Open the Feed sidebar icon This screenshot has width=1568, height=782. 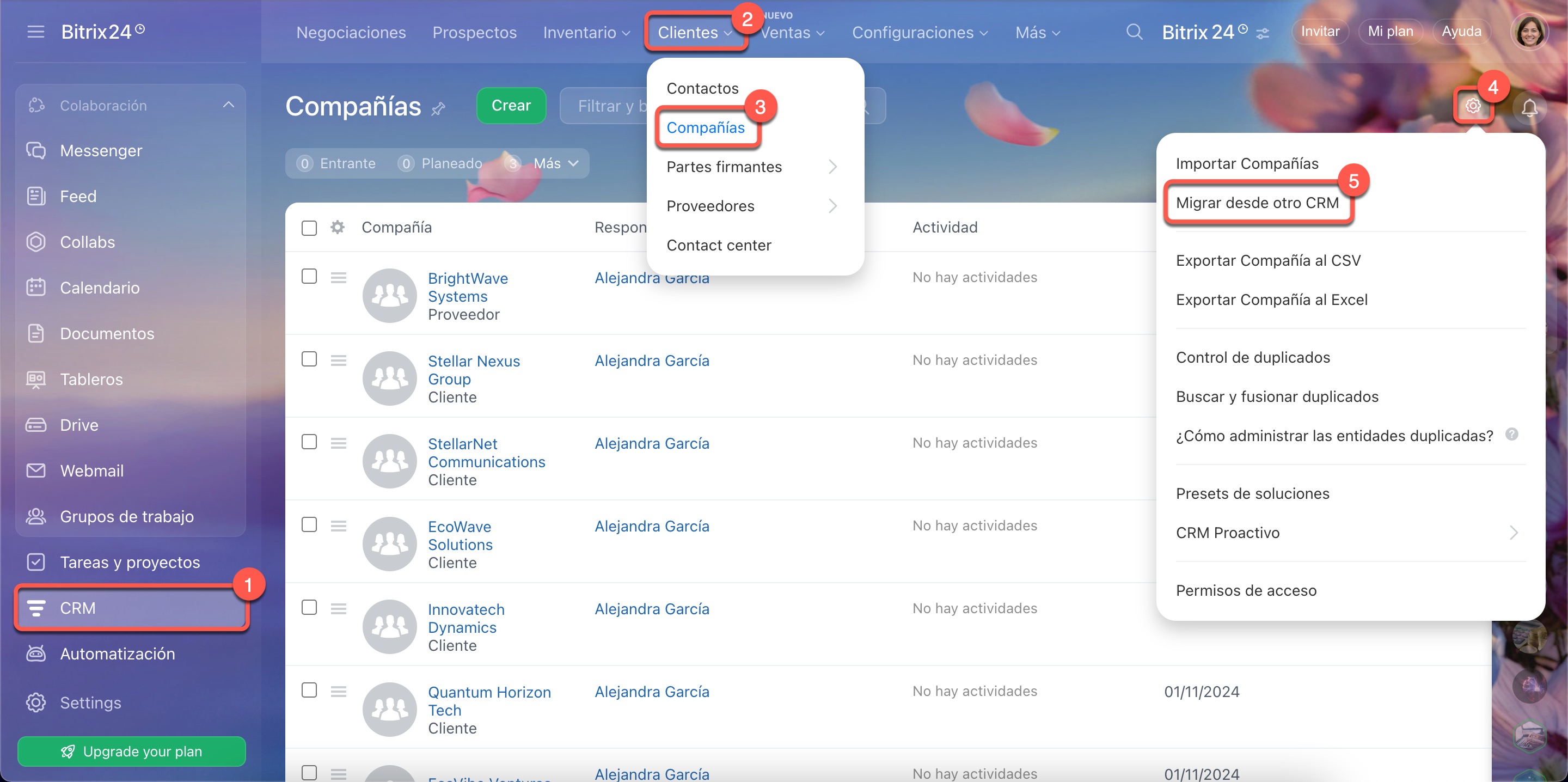point(36,196)
